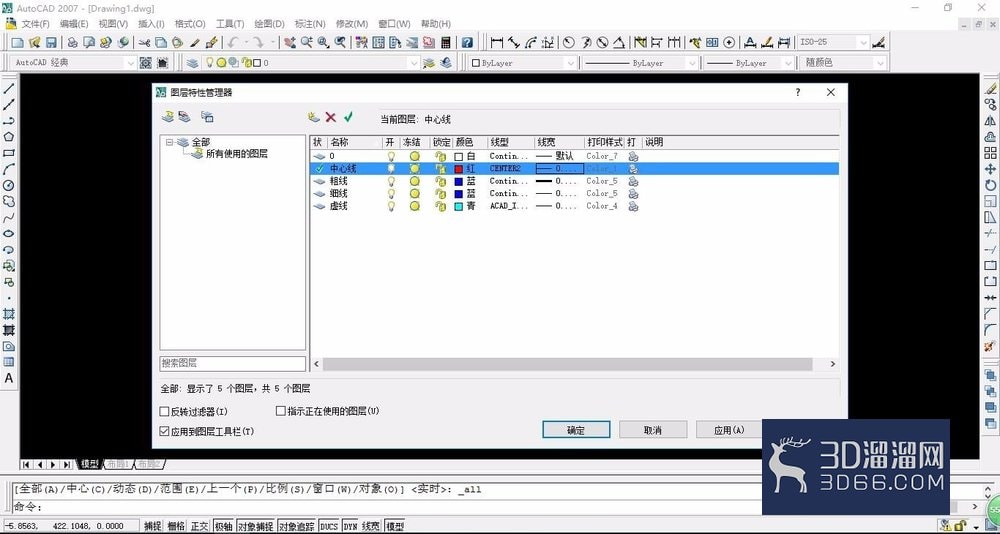The height and width of the screenshot is (534, 1000).
Task: Click the Cut scissors icon
Action: (144, 43)
